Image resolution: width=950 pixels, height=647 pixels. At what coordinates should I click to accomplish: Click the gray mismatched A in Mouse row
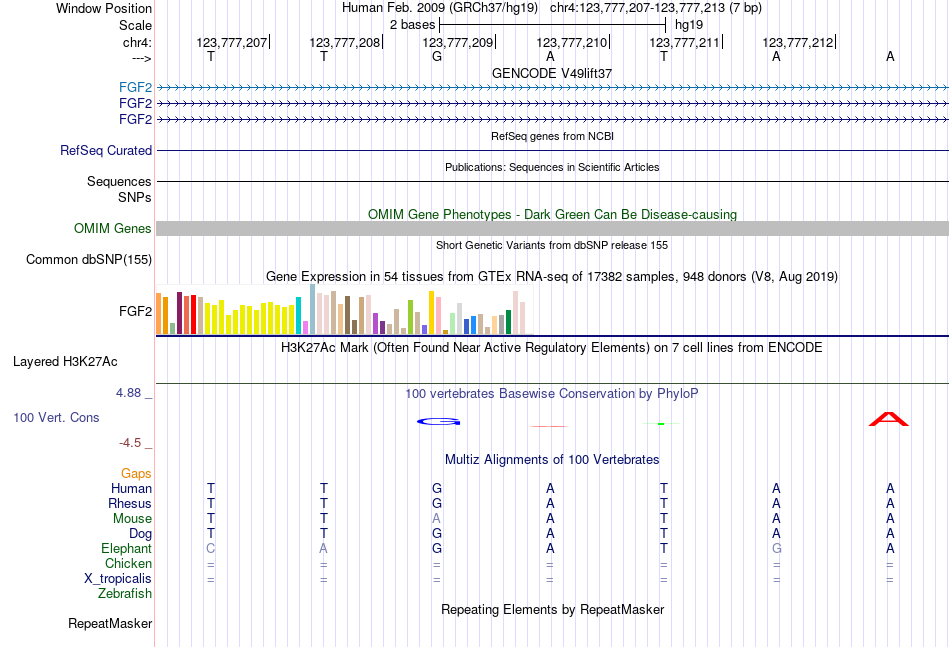click(436, 519)
